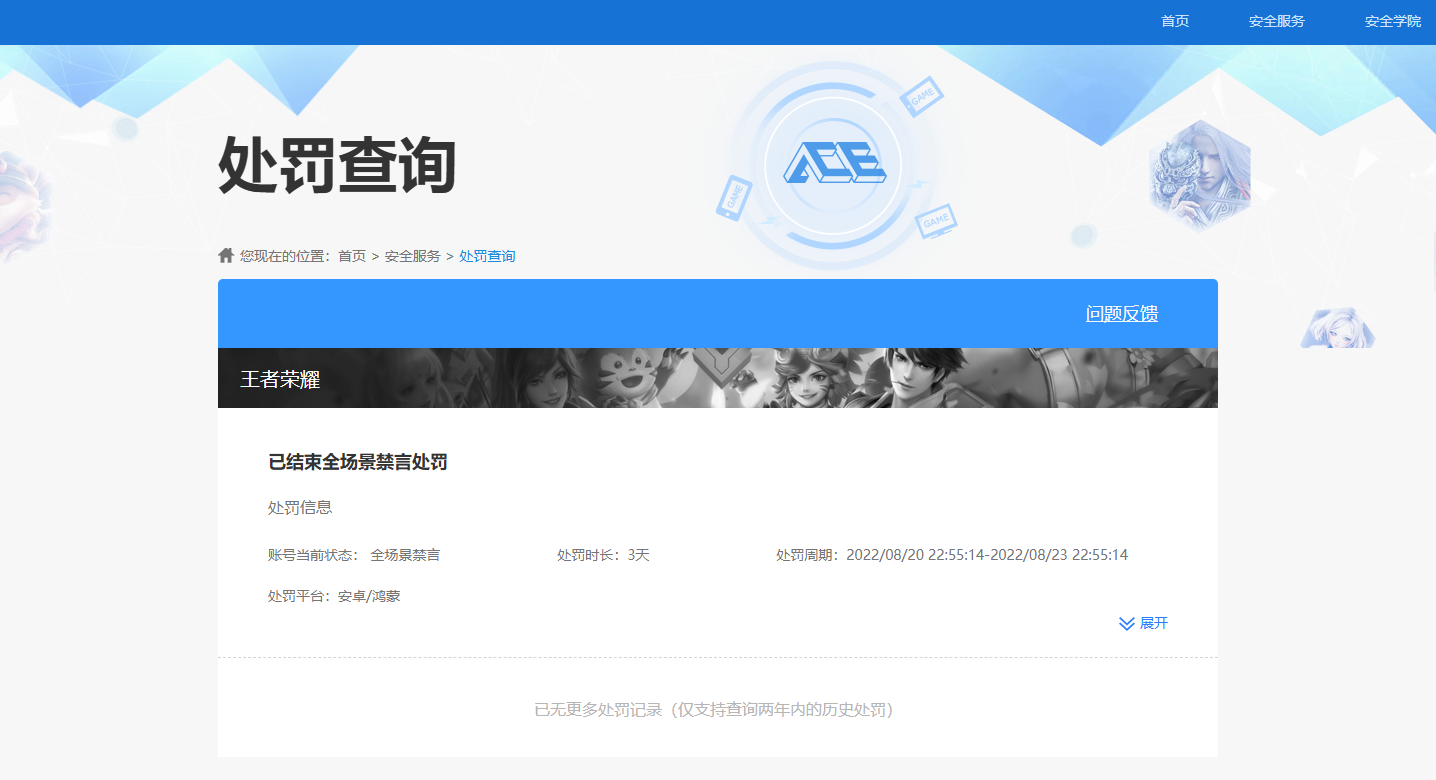
Task: Click the central ACE logo emblem
Action: [x=838, y=163]
